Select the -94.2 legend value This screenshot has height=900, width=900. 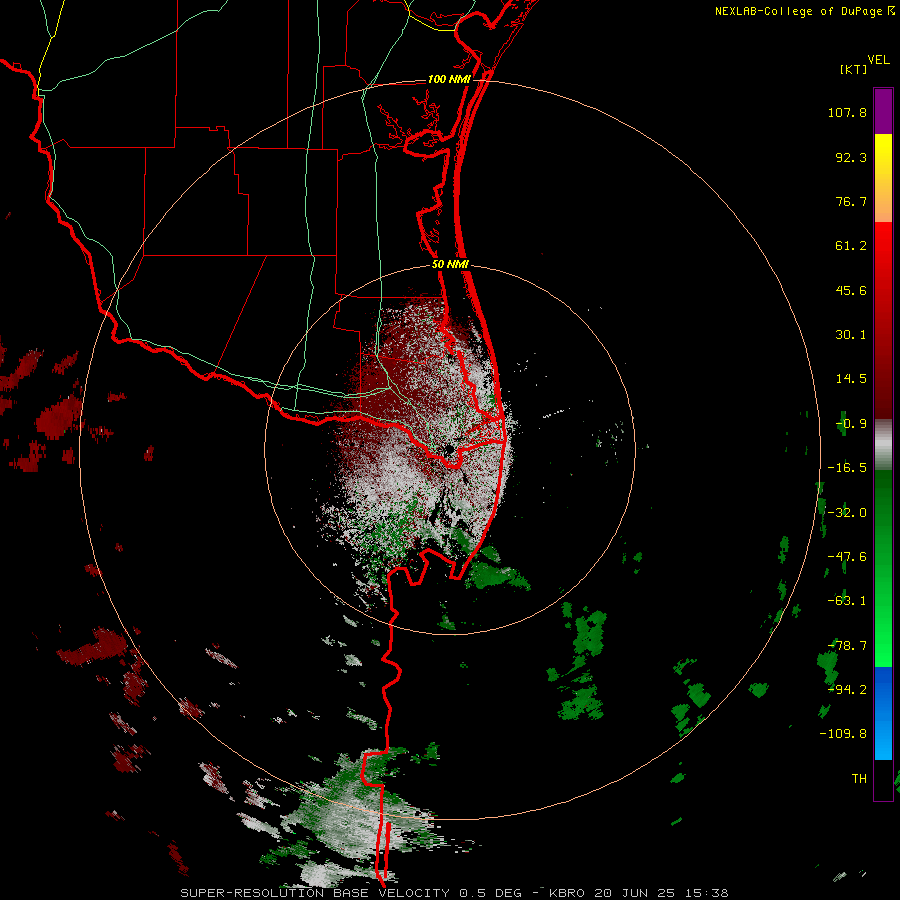(x=847, y=689)
